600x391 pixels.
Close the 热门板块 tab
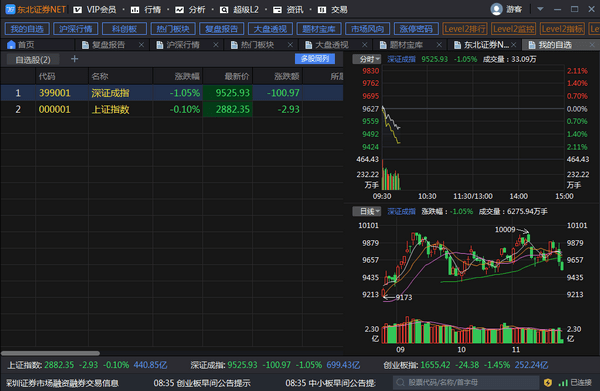pos(290,45)
